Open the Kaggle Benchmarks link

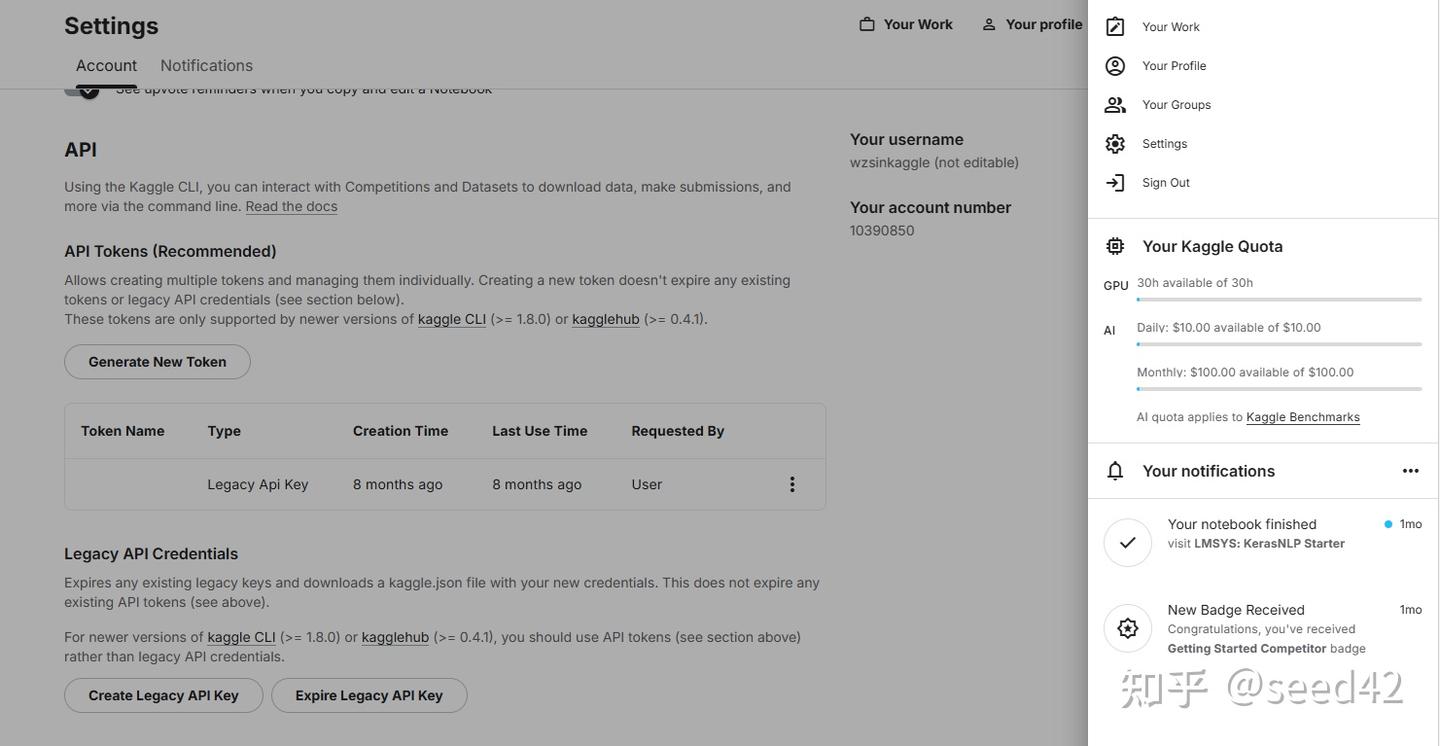[1303, 417]
